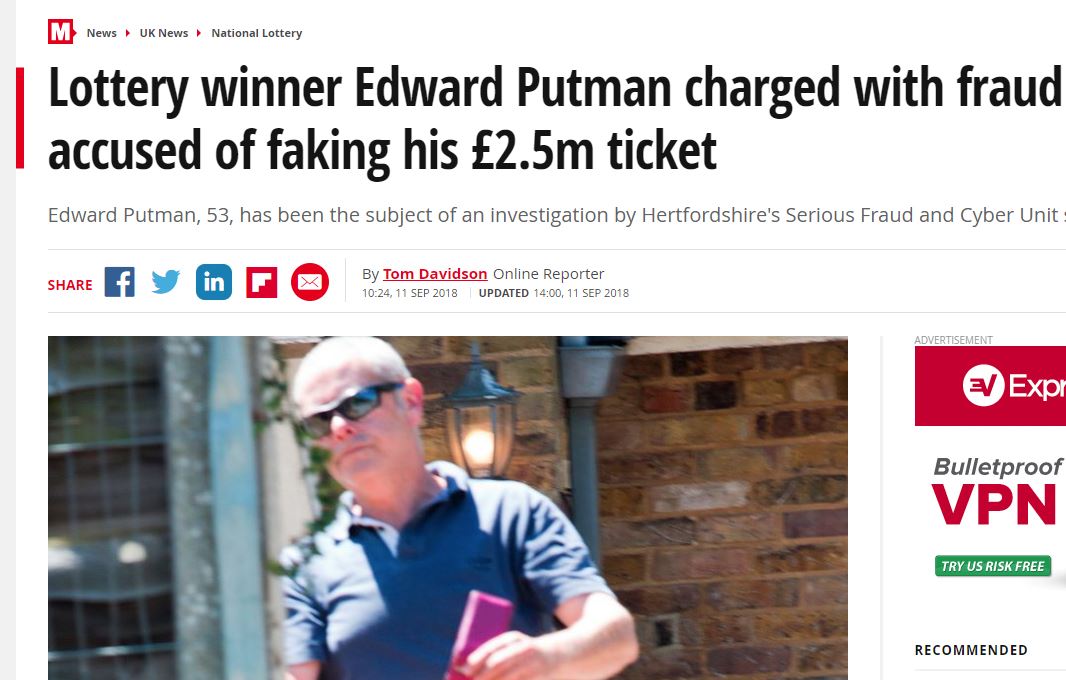1066x680 pixels.
Task: Open the News breadcrumb
Action: pos(101,33)
